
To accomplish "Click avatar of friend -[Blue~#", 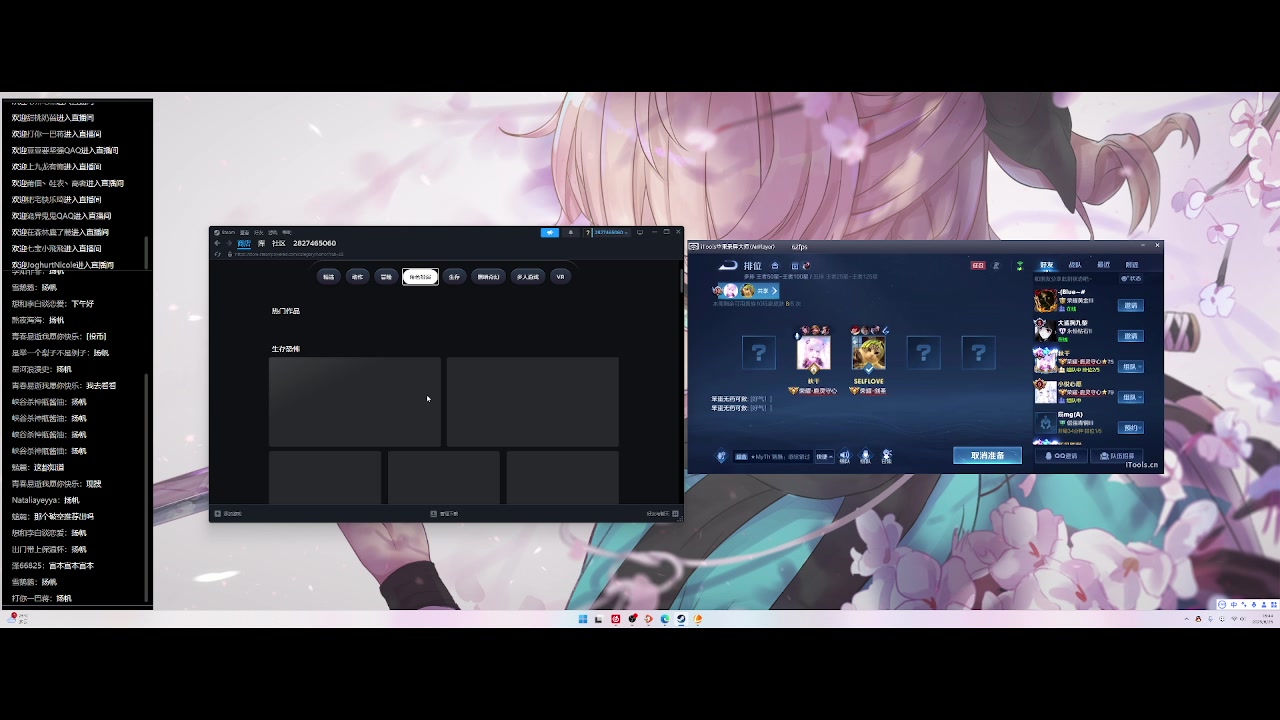I will [1045, 301].
